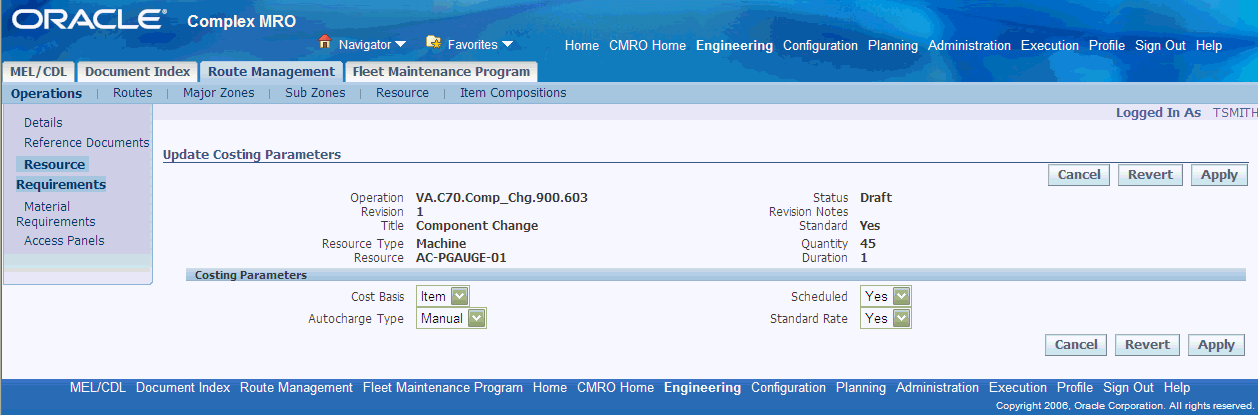Go to the Routes subtab
The width and height of the screenshot is (1258, 415).
(133, 93)
